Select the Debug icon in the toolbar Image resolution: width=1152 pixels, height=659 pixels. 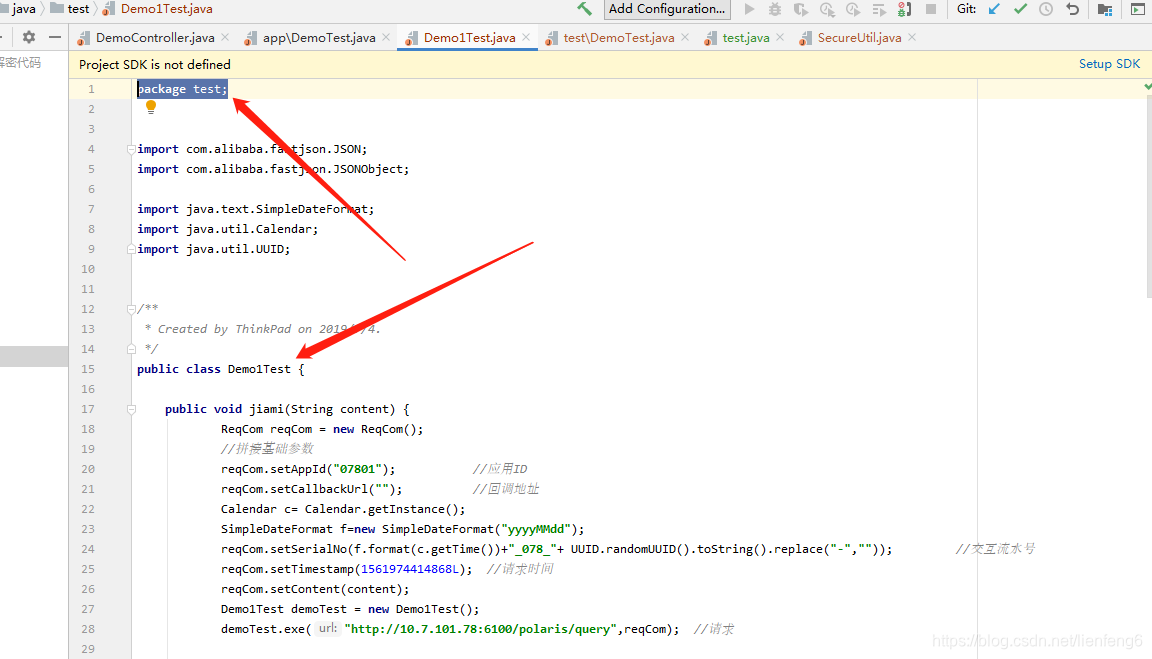774,10
